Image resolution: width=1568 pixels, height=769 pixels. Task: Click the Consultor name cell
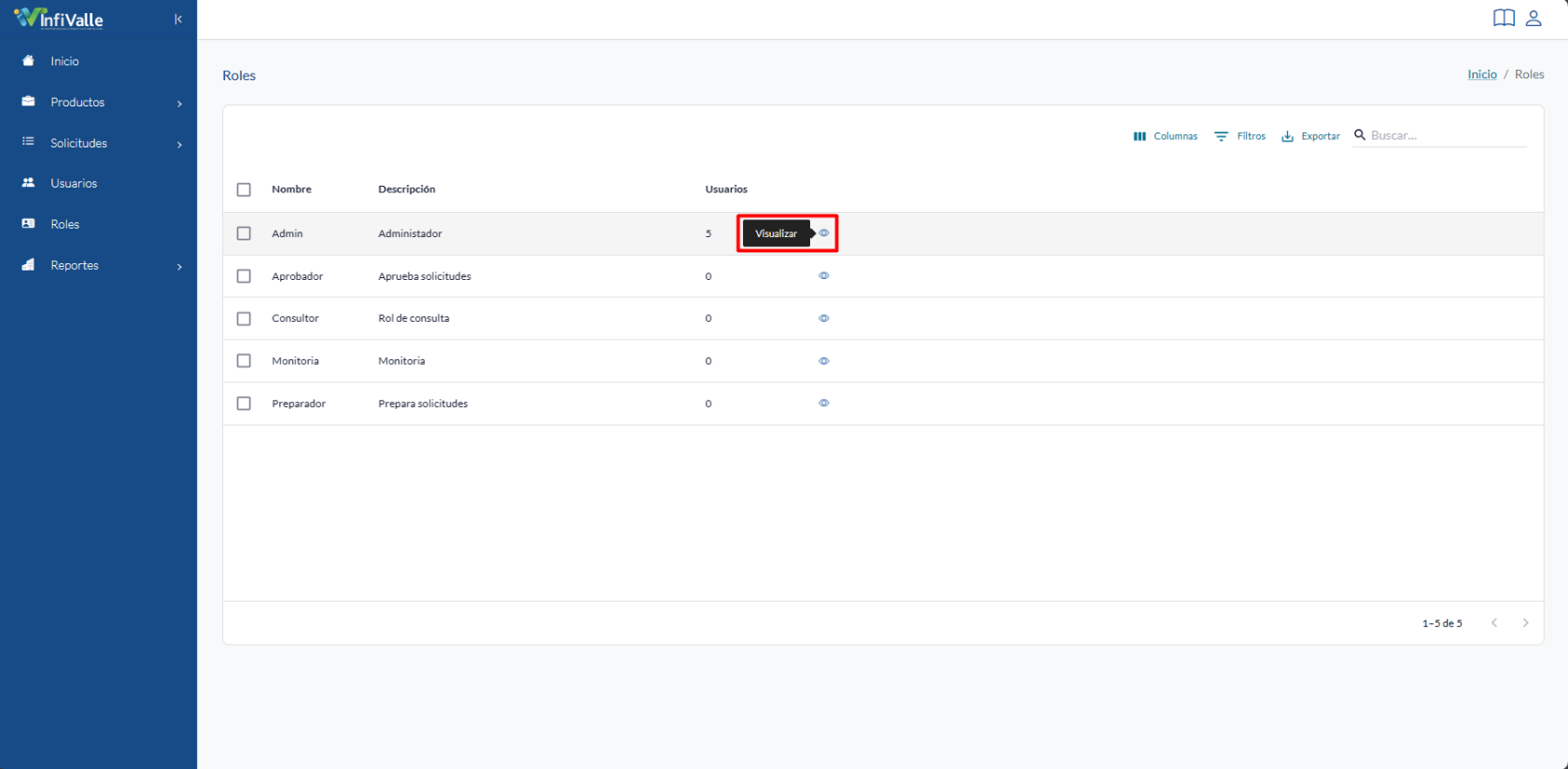coord(295,318)
